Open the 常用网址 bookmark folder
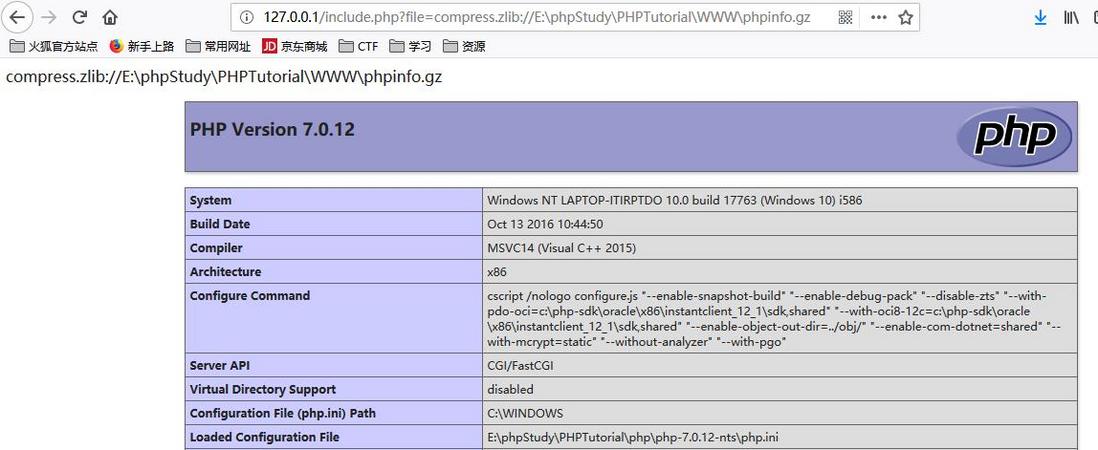The width and height of the screenshot is (1098, 450). pyautogui.click(x=217, y=46)
